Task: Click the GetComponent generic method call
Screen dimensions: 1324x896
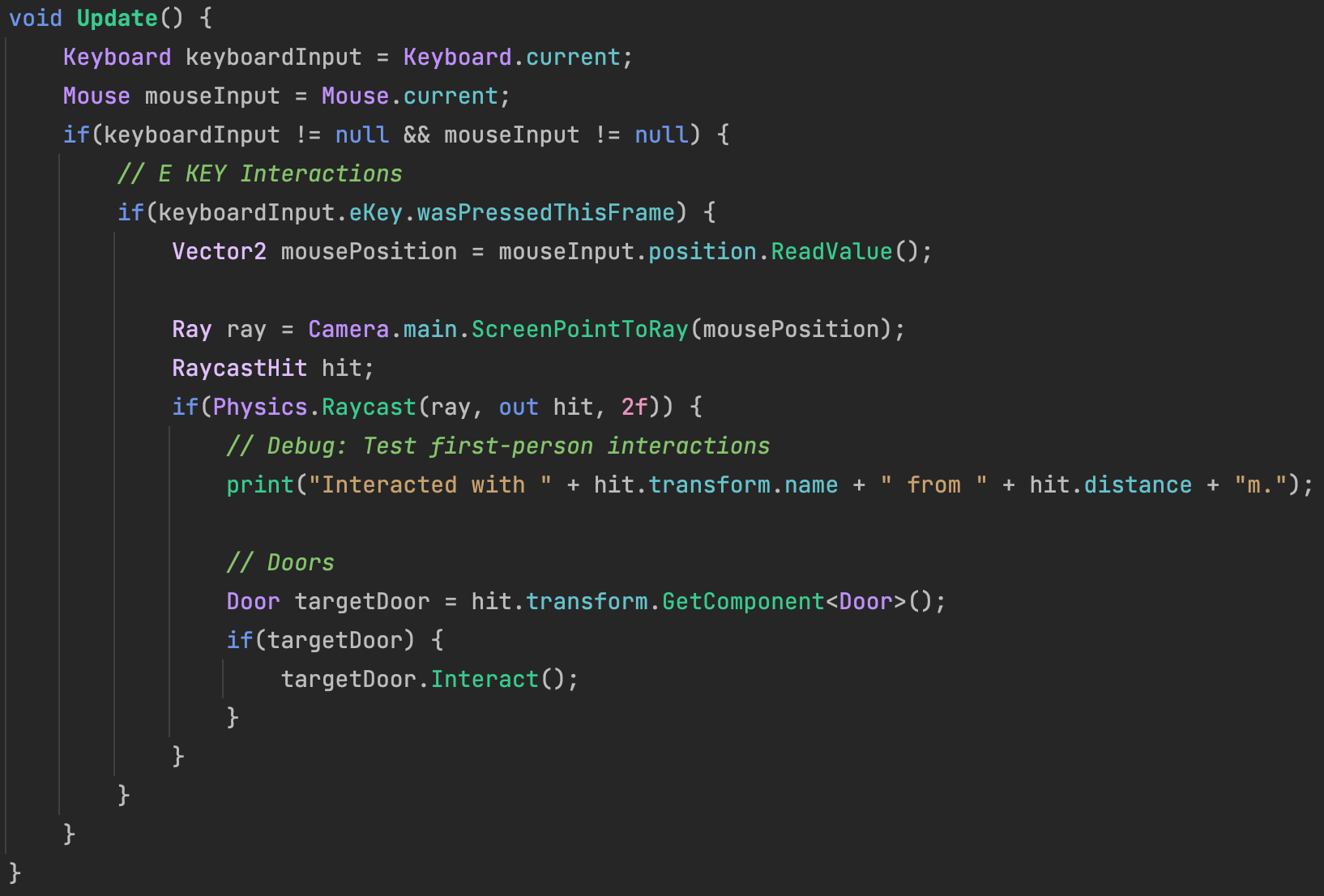Action: click(742, 601)
